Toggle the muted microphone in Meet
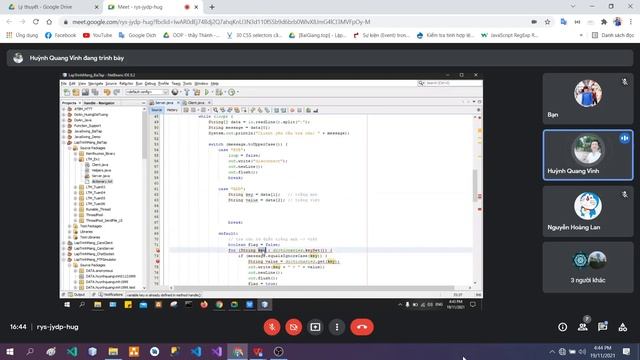640x360 pixels. click(x=272, y=327)
